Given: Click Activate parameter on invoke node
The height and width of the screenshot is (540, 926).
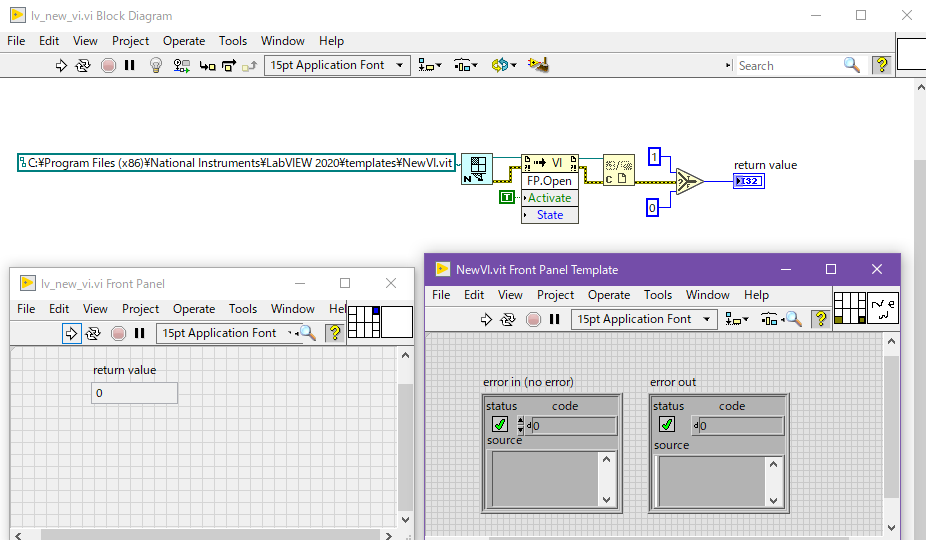Looking at the screenshot, I should pyautogui.click(x=550, y=198).
